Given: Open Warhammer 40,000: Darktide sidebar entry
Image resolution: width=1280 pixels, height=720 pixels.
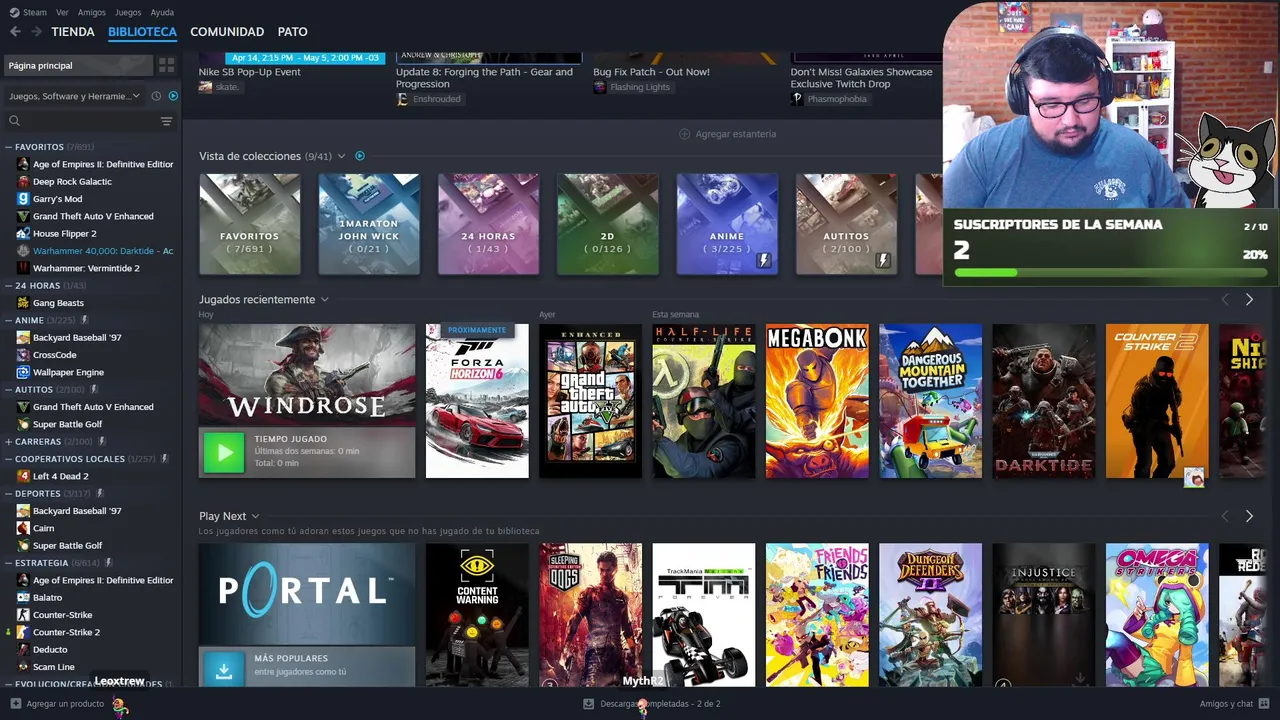Looking at the screenshot, I should [x=102, y=251].
